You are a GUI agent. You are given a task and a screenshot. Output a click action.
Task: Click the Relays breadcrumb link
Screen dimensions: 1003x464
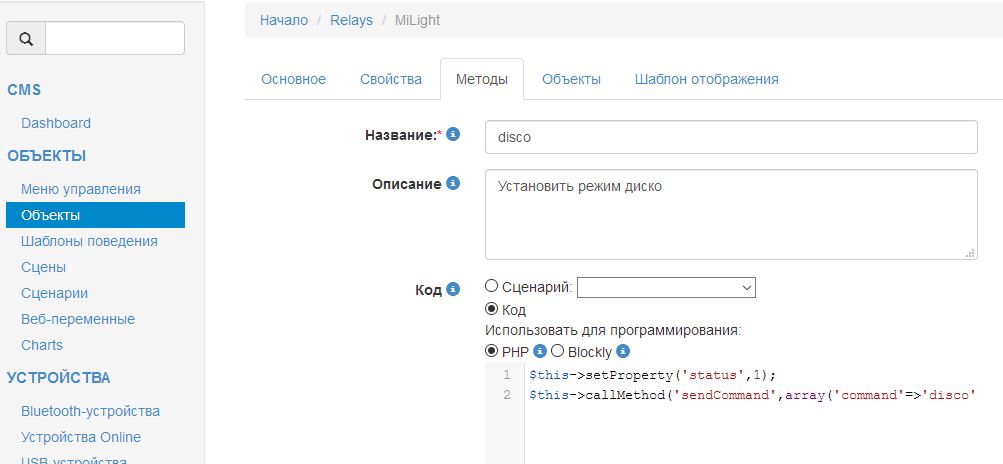tap(350, 20)
